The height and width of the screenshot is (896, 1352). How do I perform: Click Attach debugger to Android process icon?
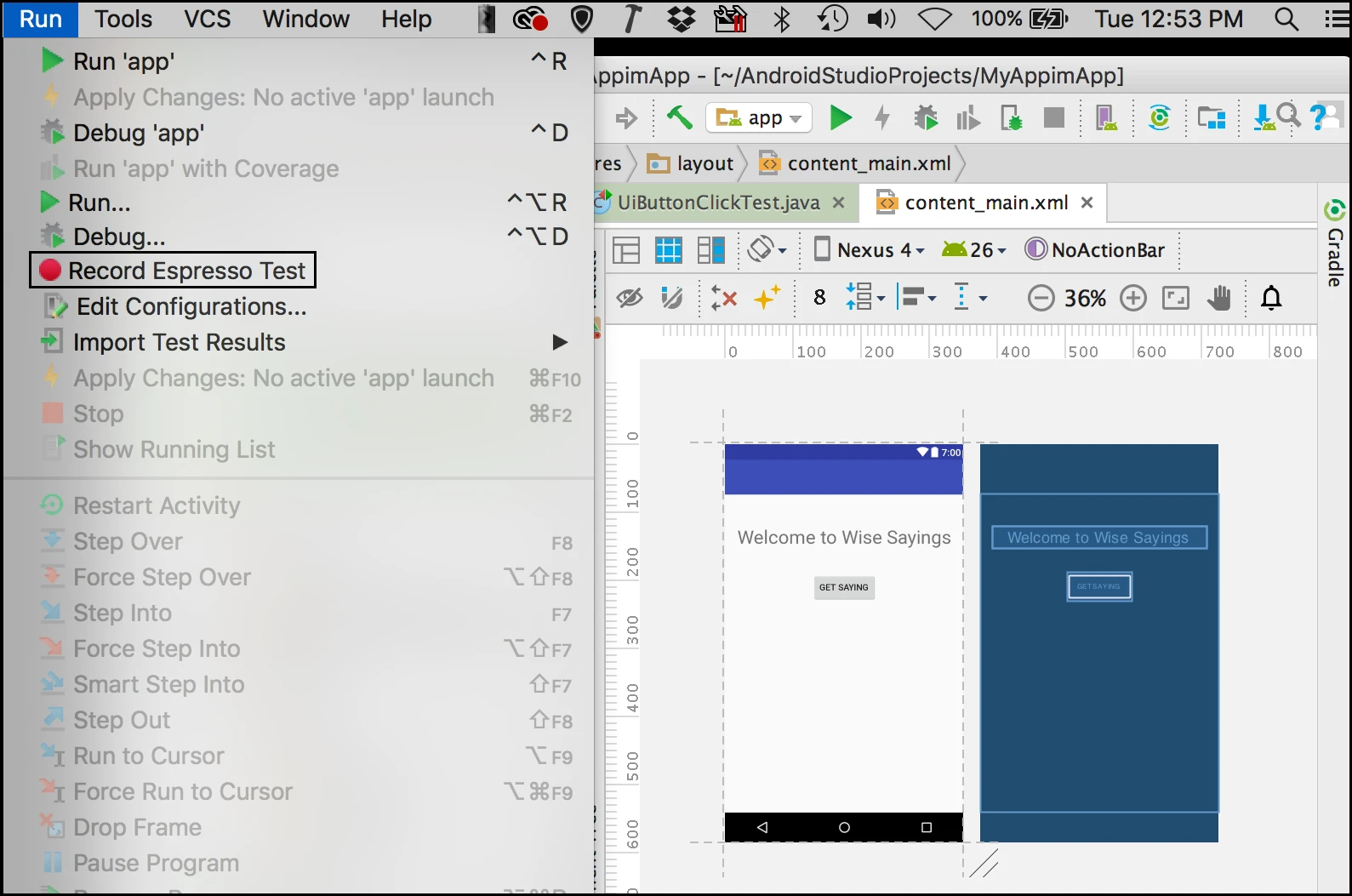pos(1011,117)
